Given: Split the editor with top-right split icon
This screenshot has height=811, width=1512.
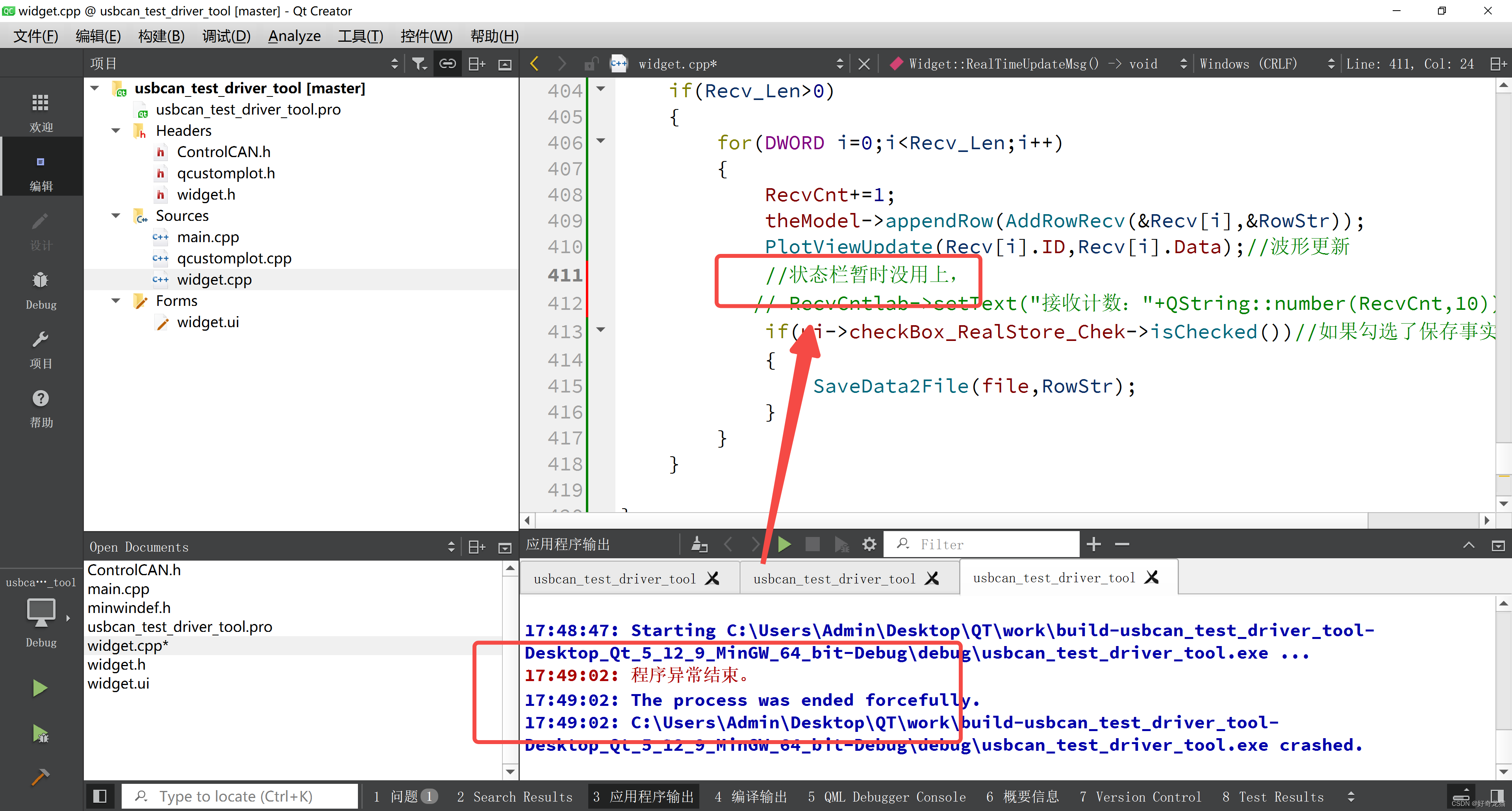Looking at the screenshot, I should [x=1498, y=63].
